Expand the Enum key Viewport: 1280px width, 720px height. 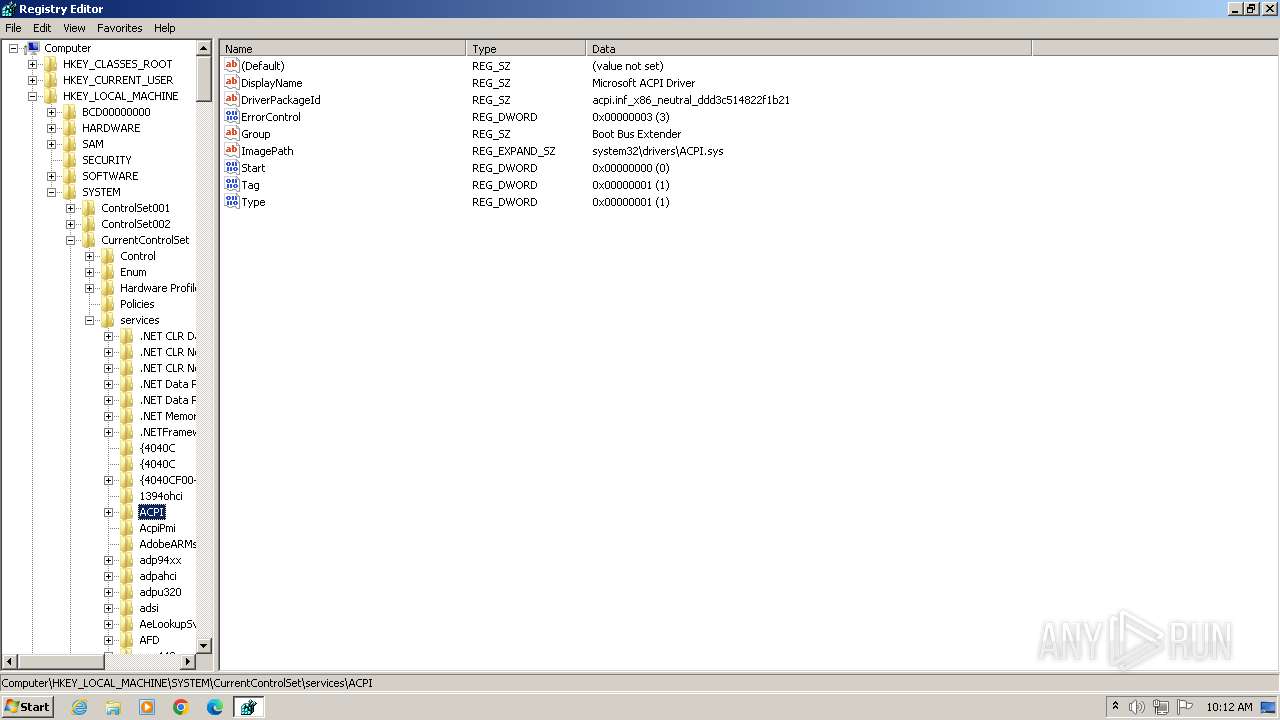pos(90,272)
